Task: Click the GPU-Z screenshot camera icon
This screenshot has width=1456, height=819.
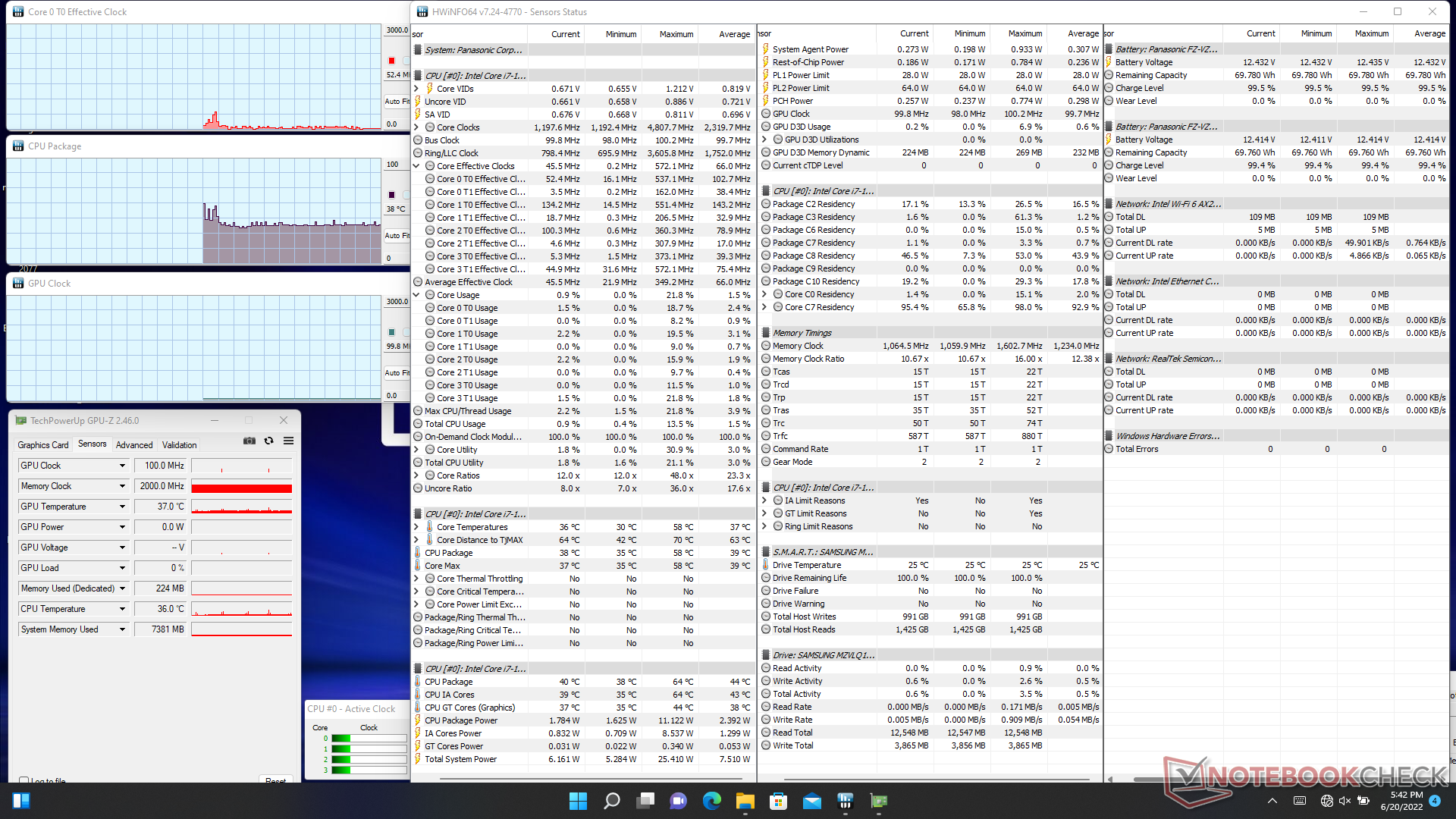Action: pyautogui.click(x=249, y=441)
